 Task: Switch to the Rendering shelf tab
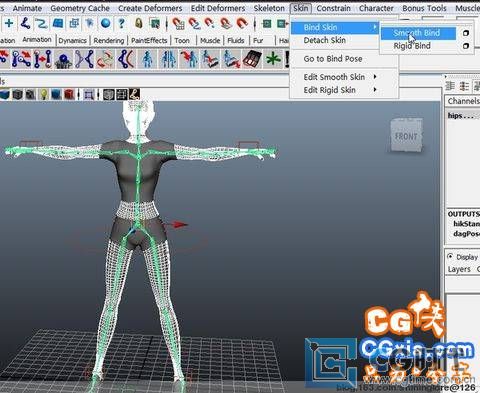(x=109, y=41)
